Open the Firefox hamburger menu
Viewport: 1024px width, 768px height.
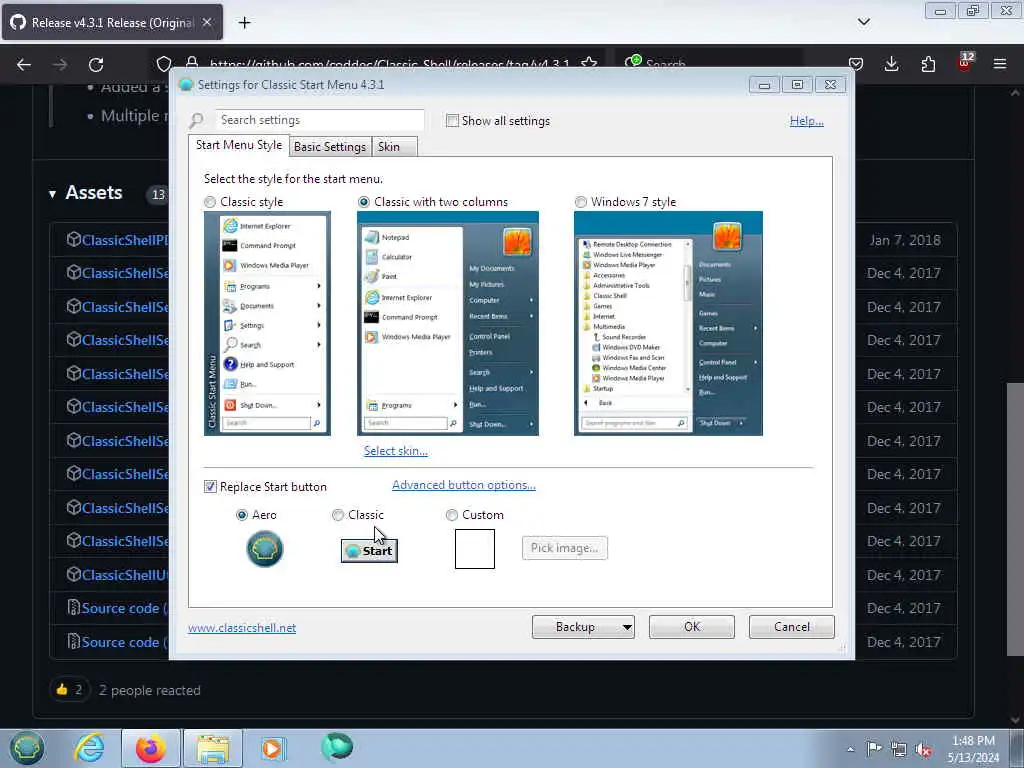pyautogui.click(x=1000, y=64)
